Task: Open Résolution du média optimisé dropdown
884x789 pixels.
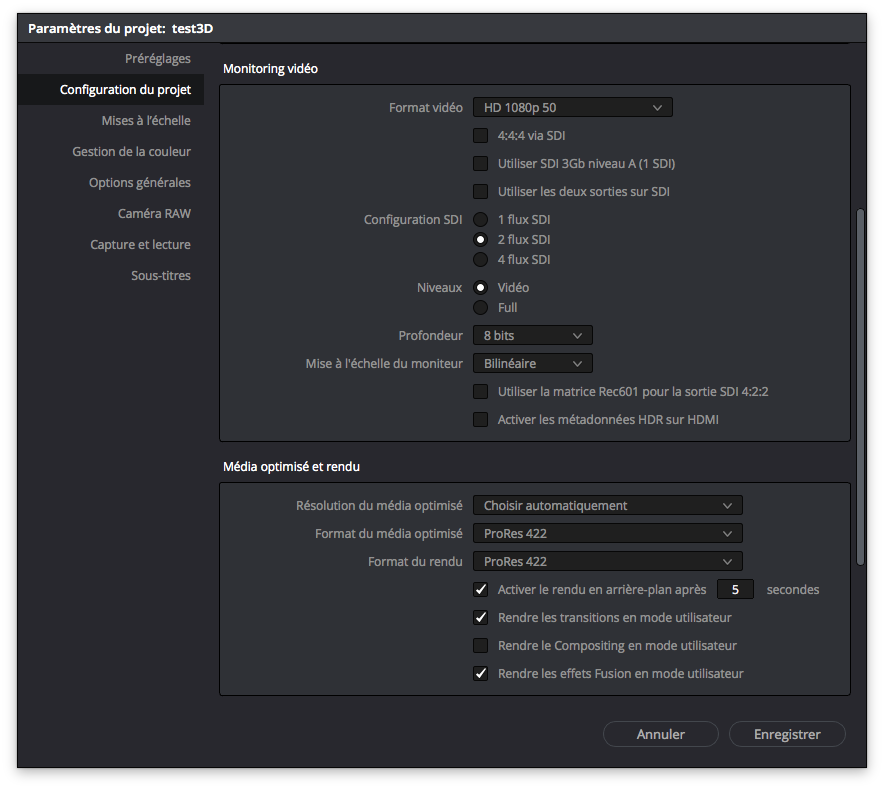Action: click(x=607, y=505)
